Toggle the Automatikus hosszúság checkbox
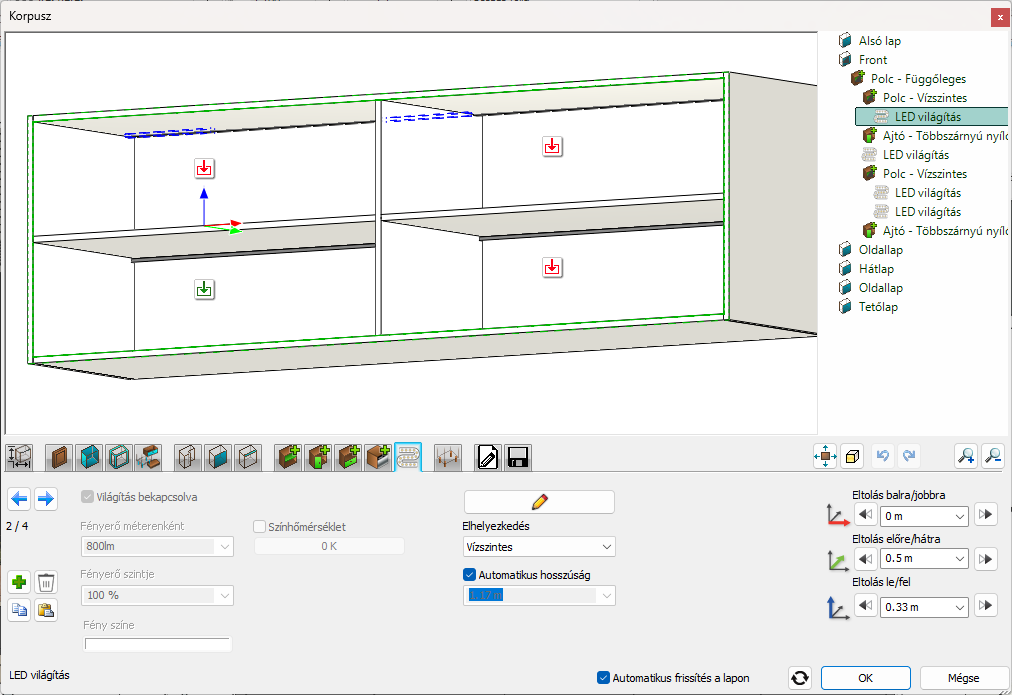Screen dimensions: 1012x695 [470, 574]
